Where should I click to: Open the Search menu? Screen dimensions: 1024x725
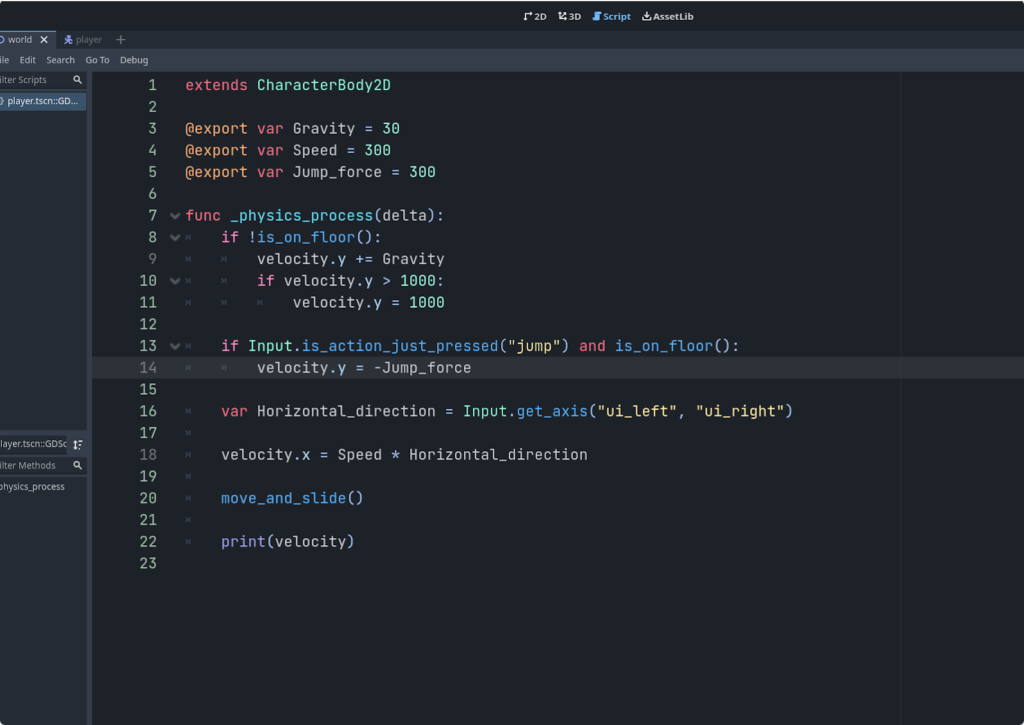point(60,59)
